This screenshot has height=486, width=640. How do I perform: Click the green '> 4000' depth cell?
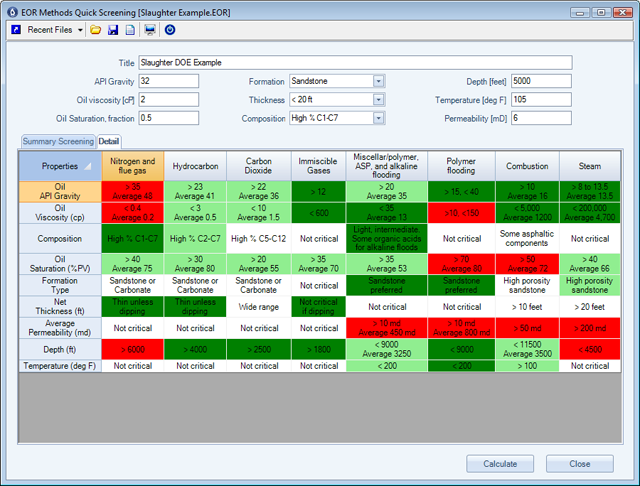195,349
